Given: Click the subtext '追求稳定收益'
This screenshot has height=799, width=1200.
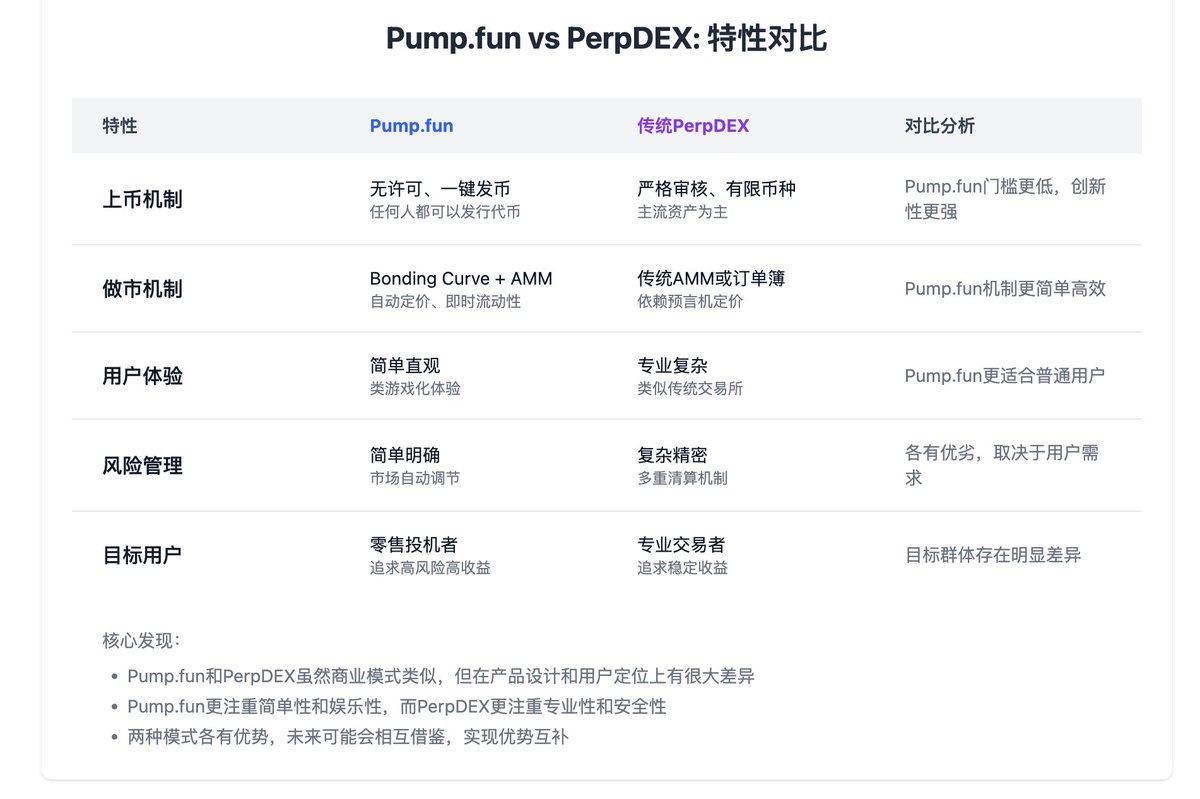Looking at the screenshot, I should pyautogui.click(x=682, y=567).
